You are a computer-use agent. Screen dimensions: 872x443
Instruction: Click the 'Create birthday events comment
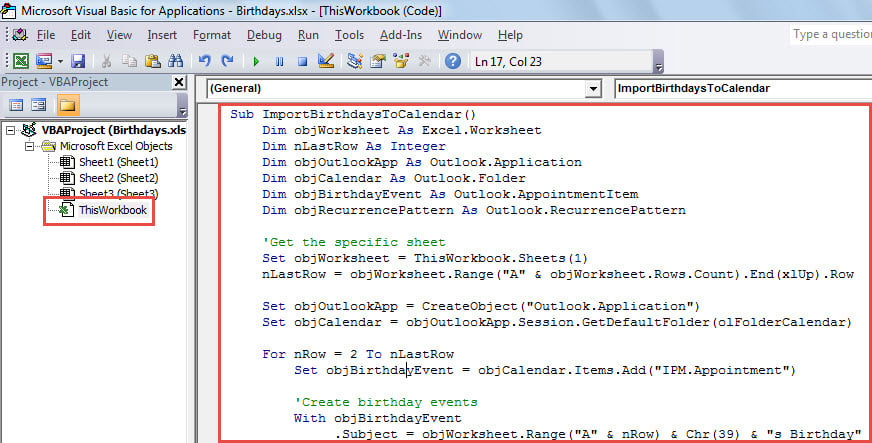385,402
